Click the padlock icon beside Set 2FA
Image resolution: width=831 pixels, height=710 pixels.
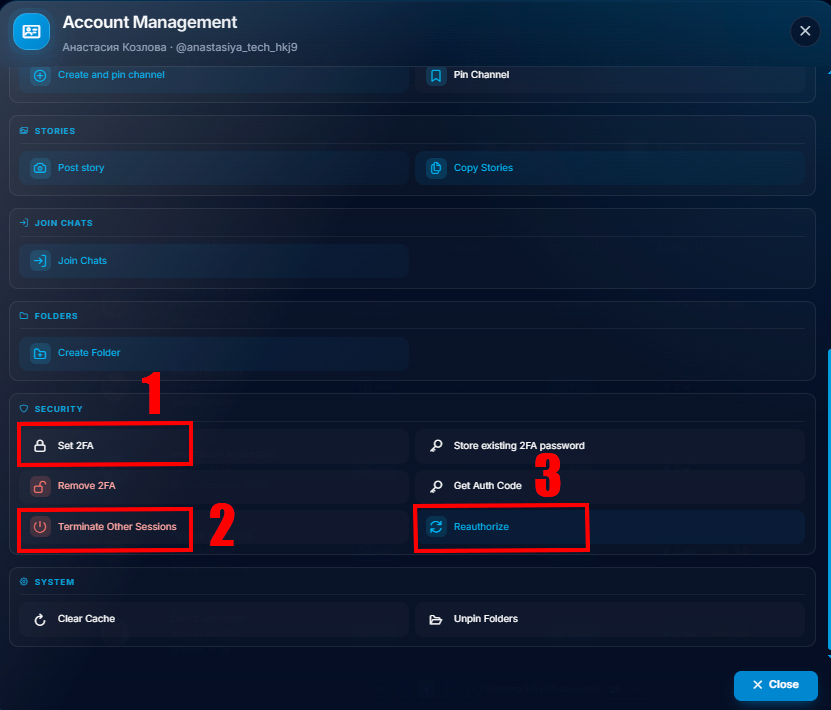40,446
